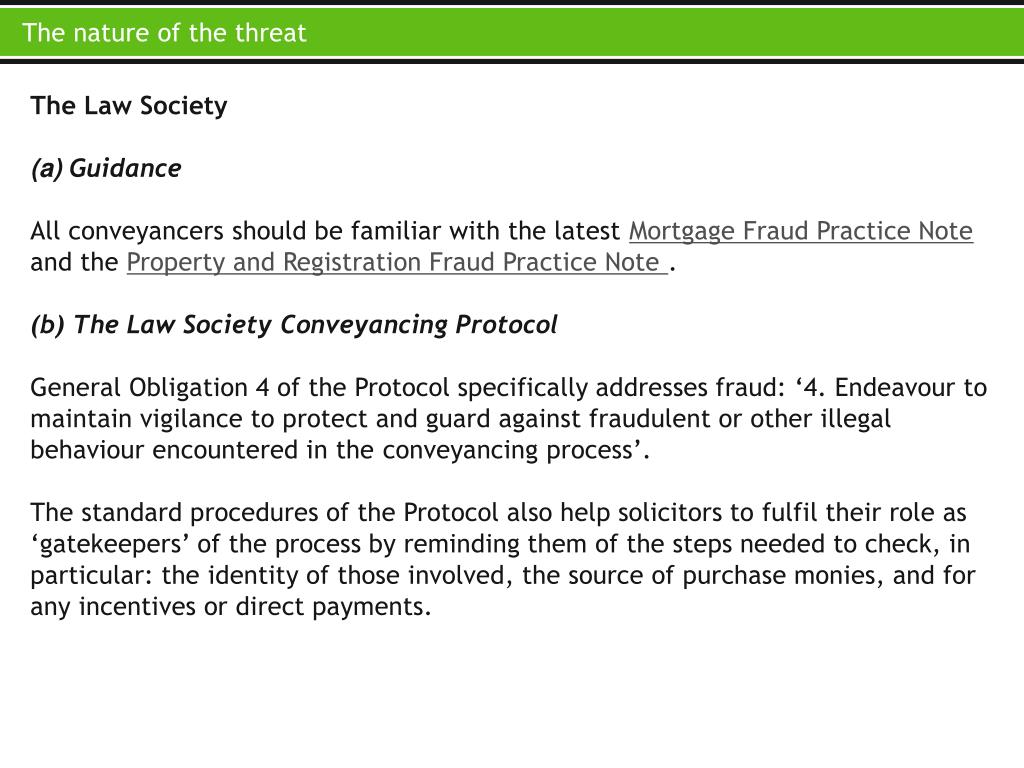Open Property and Registration Fraud Practice Note link
Image resolution: width=1024 pixels, height=768 pixels.
[x=396, y=263]
